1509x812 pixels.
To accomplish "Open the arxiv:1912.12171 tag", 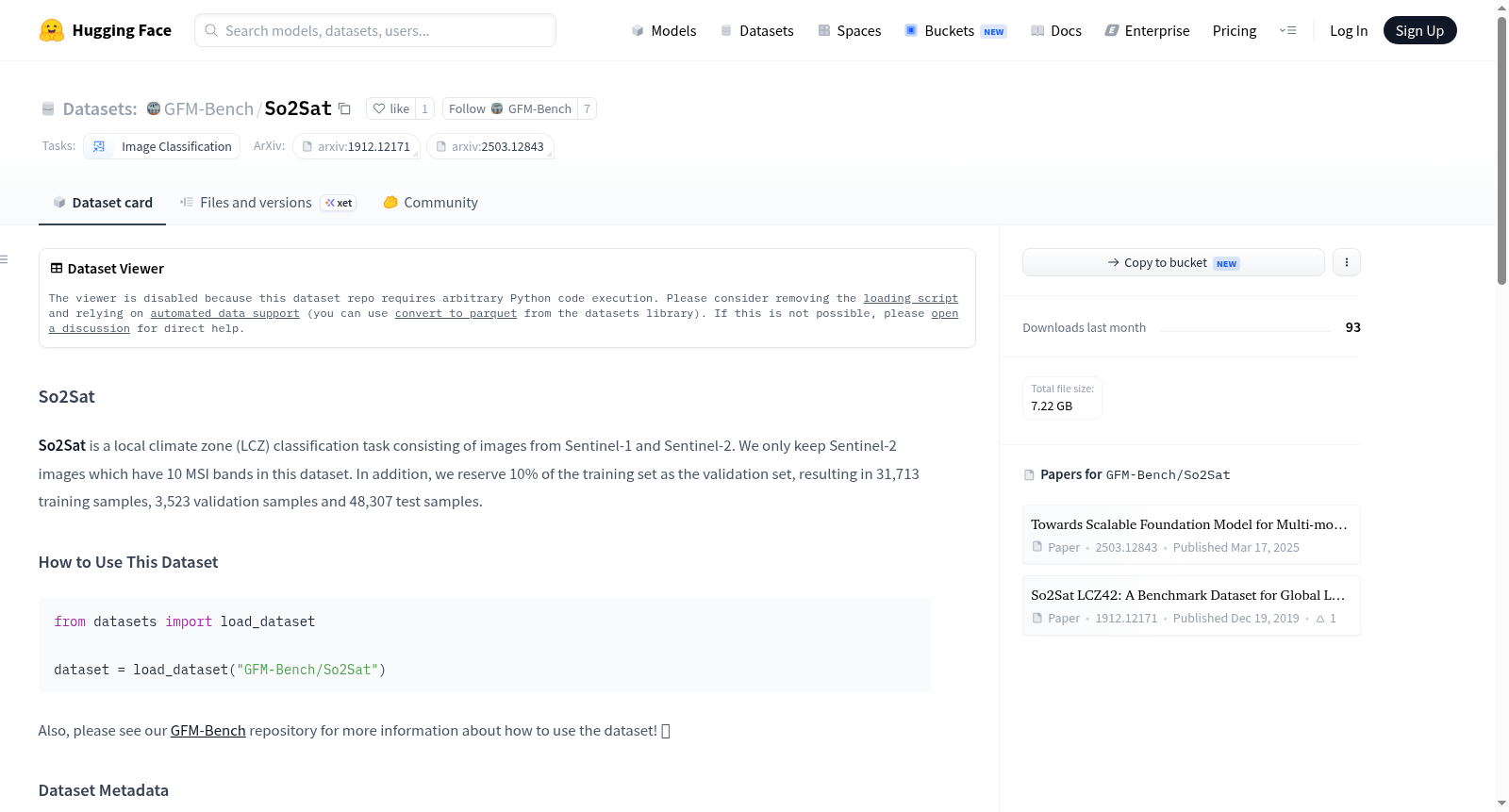I will pyautogui.click(x=357, y=146).
